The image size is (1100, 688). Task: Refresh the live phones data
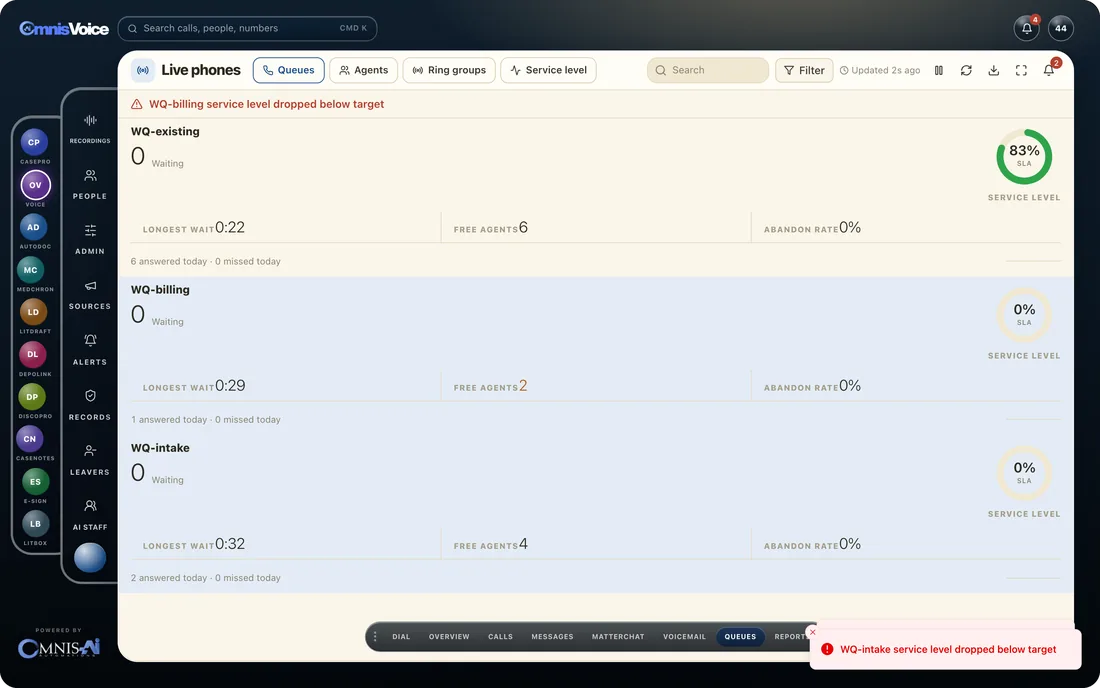coord(966,70)
